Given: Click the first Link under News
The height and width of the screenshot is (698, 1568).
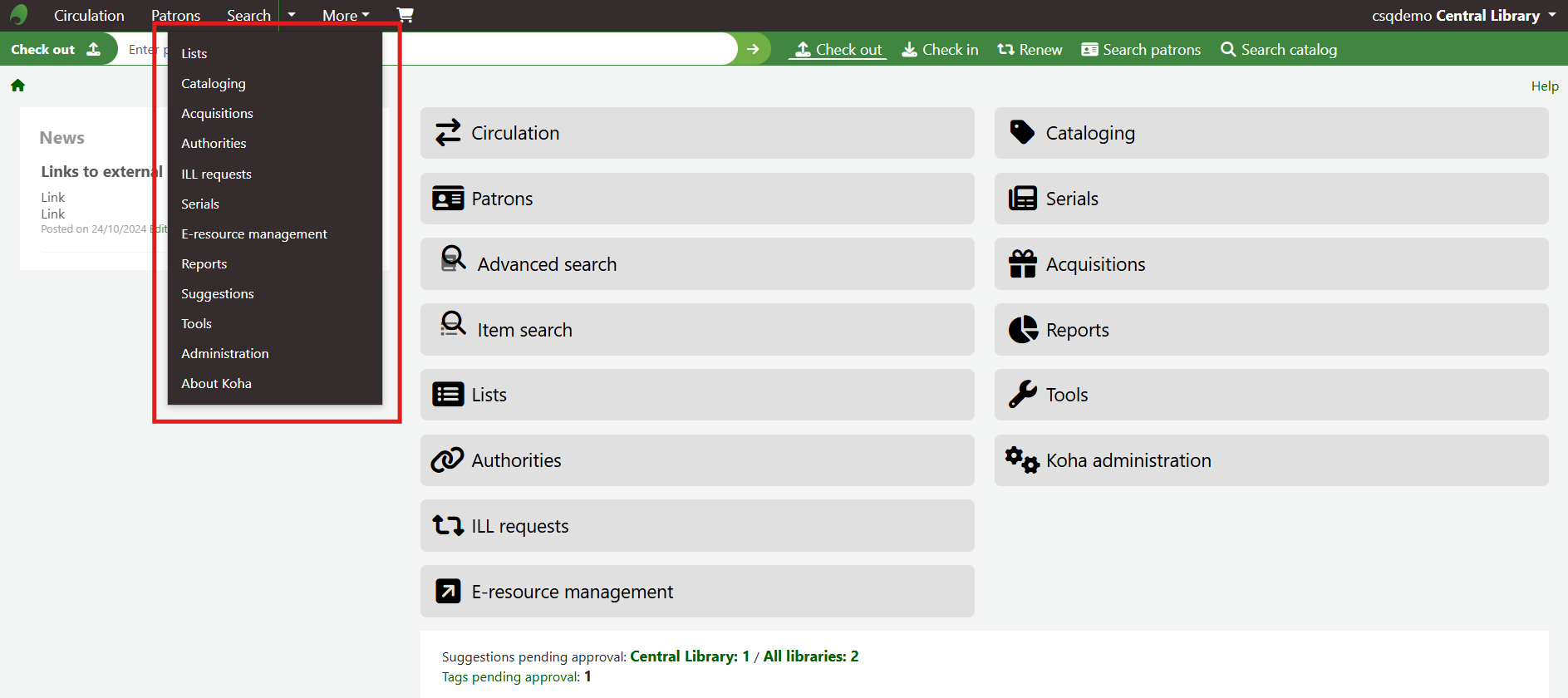Looking at the screenshot, I should 53,197.
